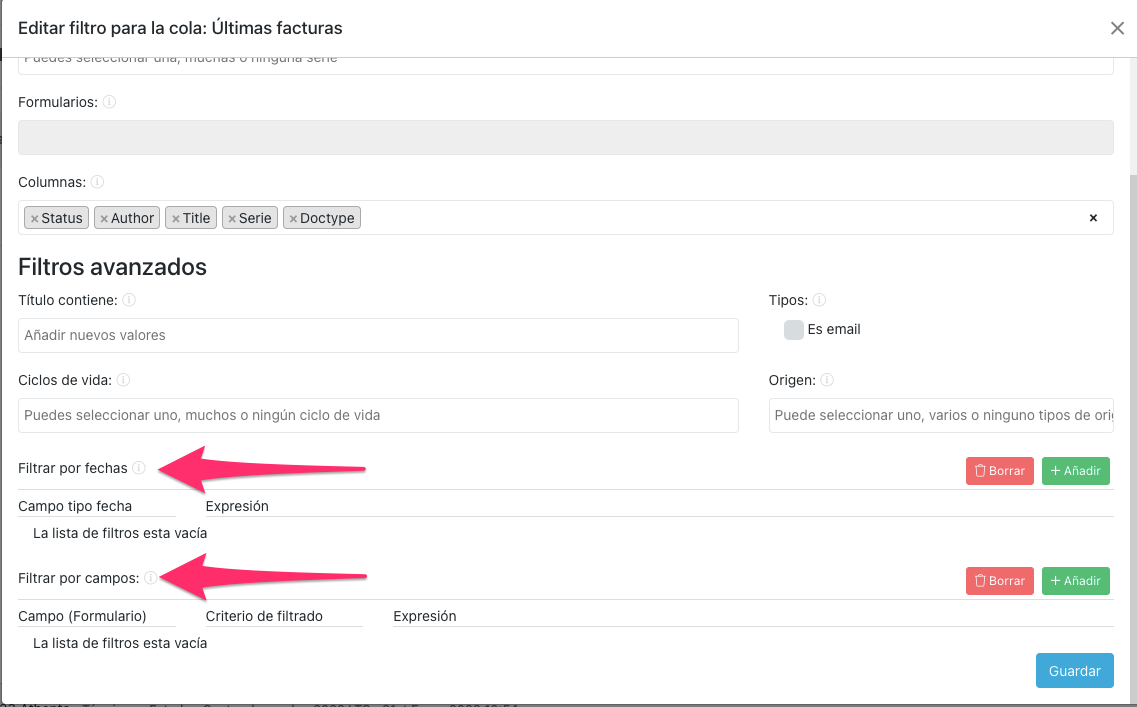The height and width of the screenshot is (707, 1137).
Task: Add a new date filter with Añadir
Action: (1075, 471)
